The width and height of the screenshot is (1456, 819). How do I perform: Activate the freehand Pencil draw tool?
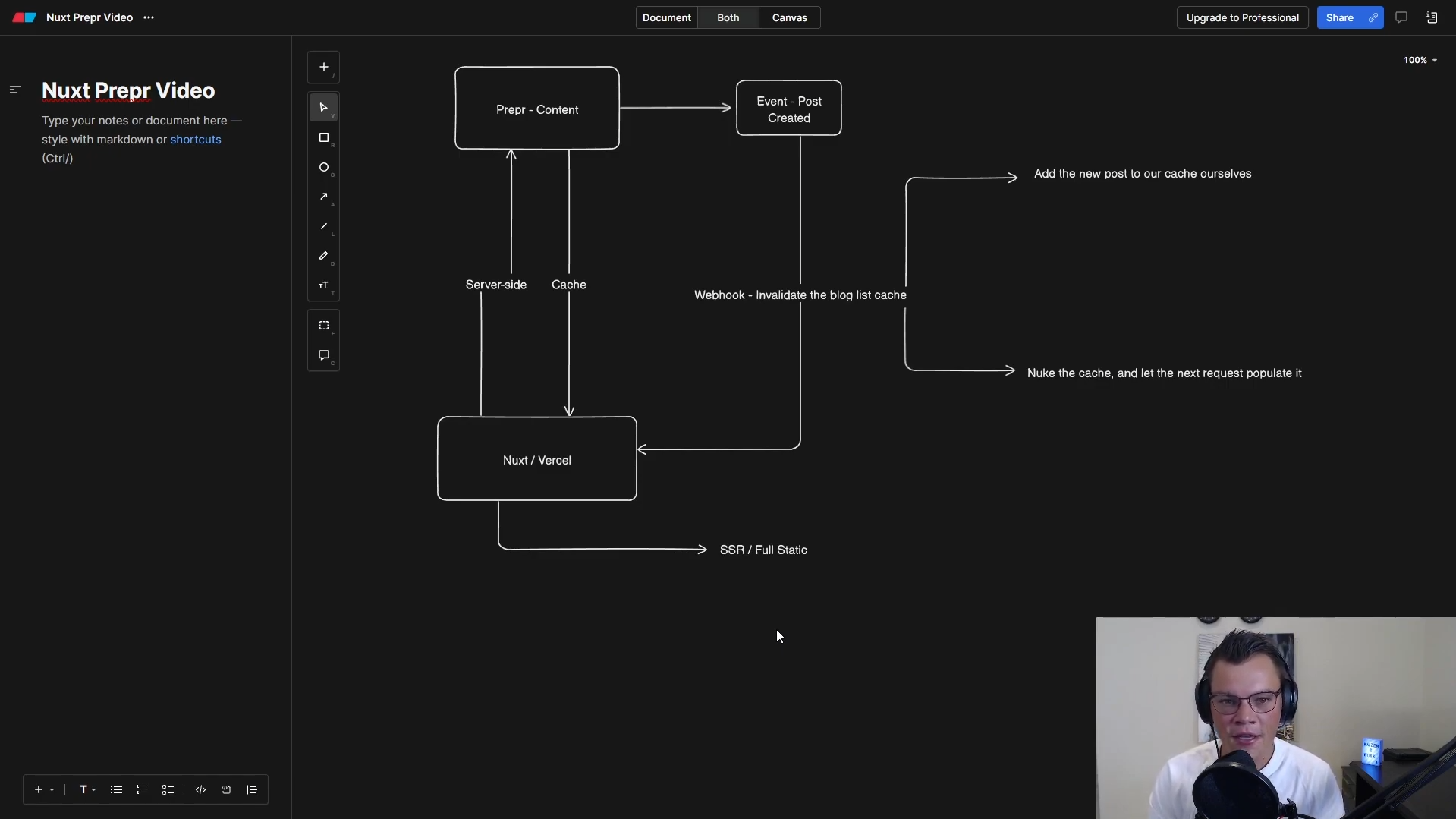(323, 256)
